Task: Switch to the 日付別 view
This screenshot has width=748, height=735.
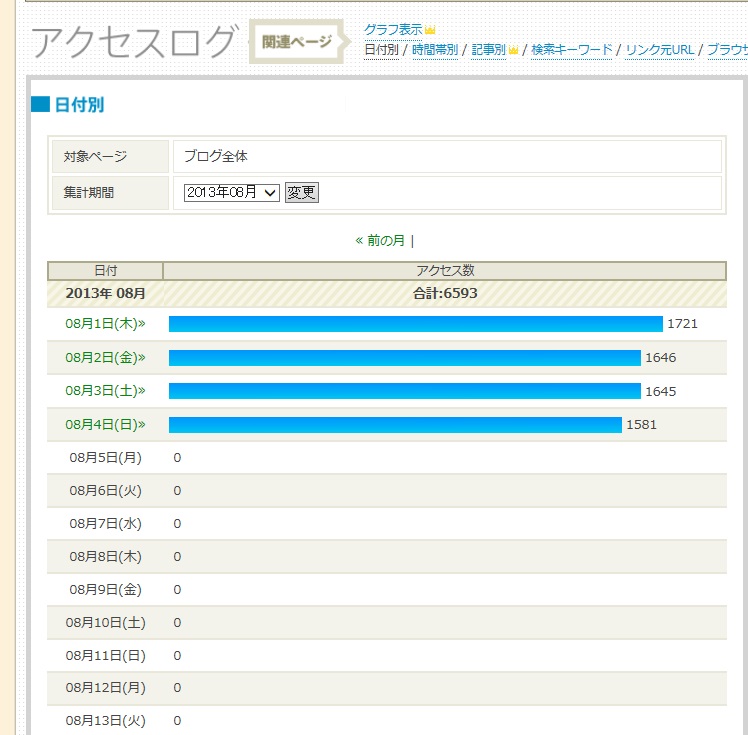Action: pyautogui.click(x=381, y=50)
